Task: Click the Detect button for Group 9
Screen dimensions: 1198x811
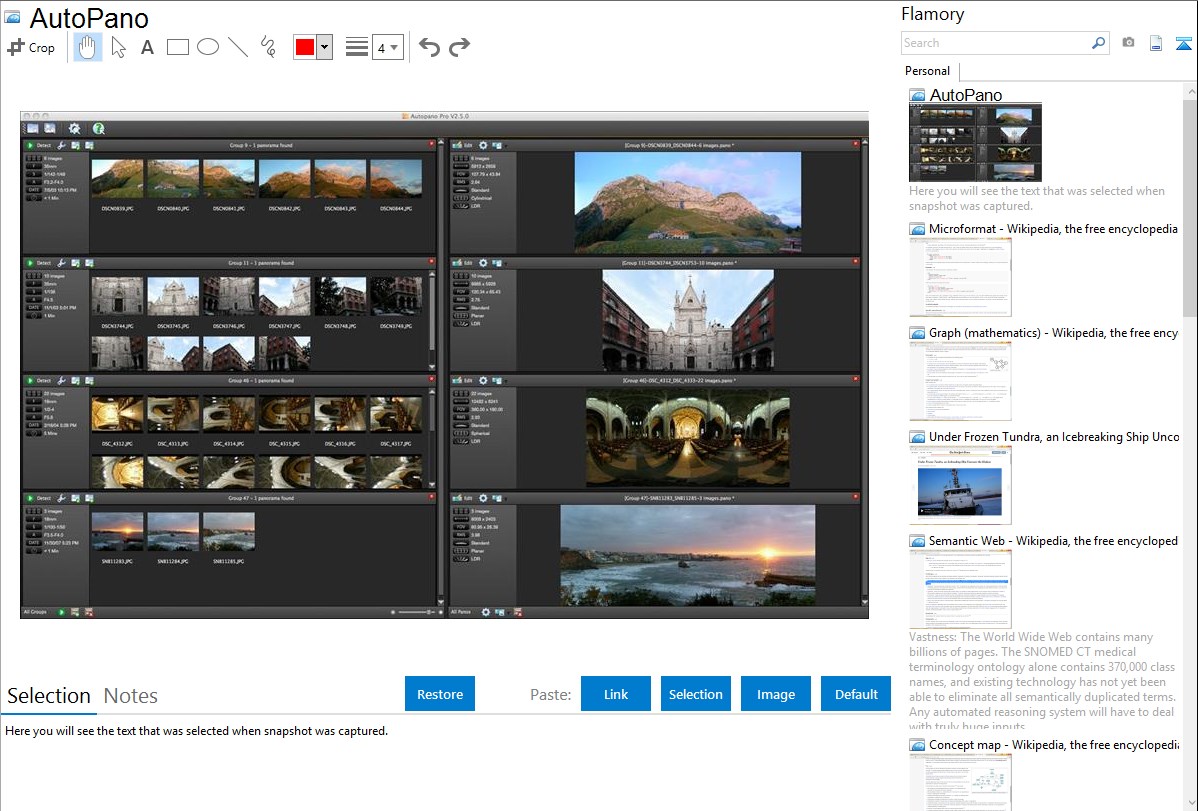Action: (39, 144)
